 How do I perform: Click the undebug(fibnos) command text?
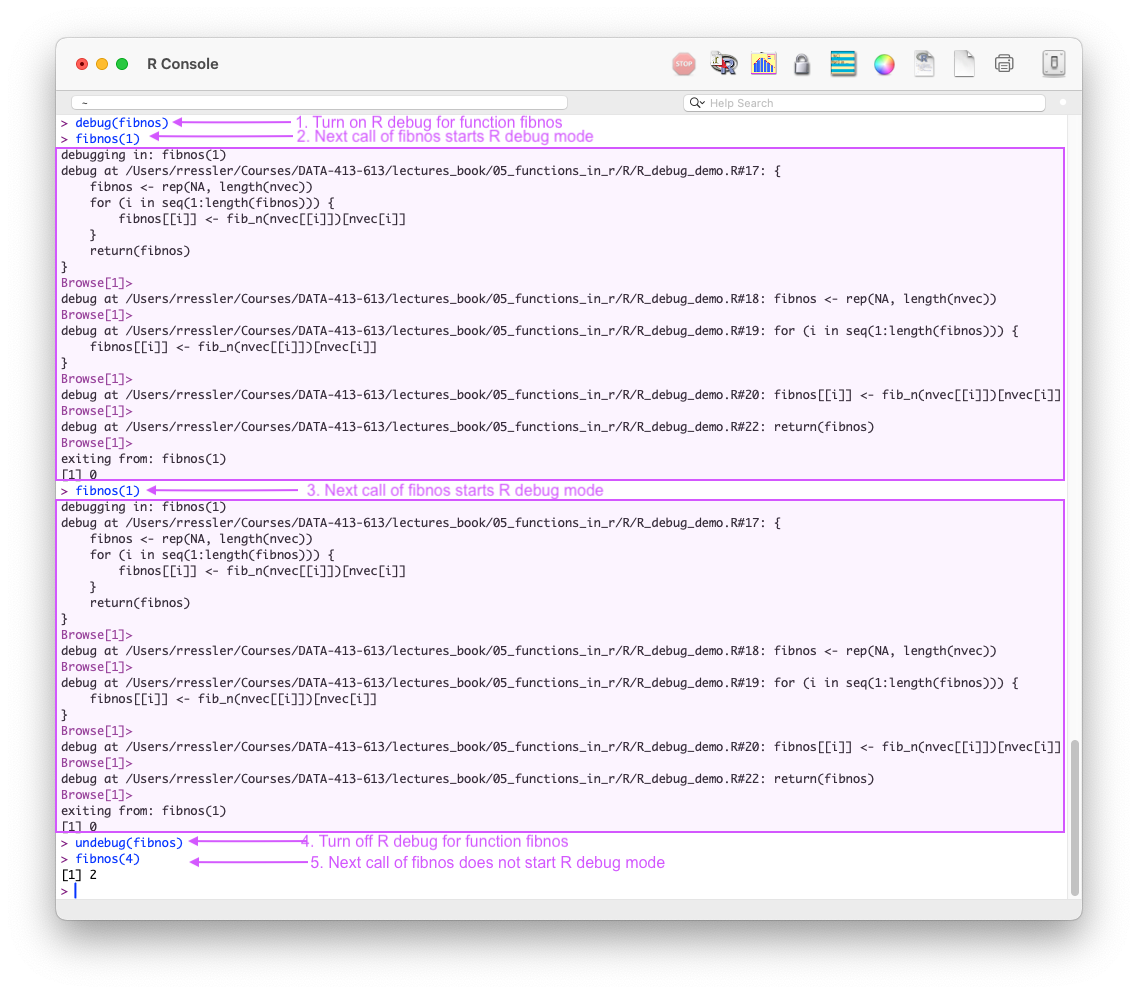(x=131, y=842)
